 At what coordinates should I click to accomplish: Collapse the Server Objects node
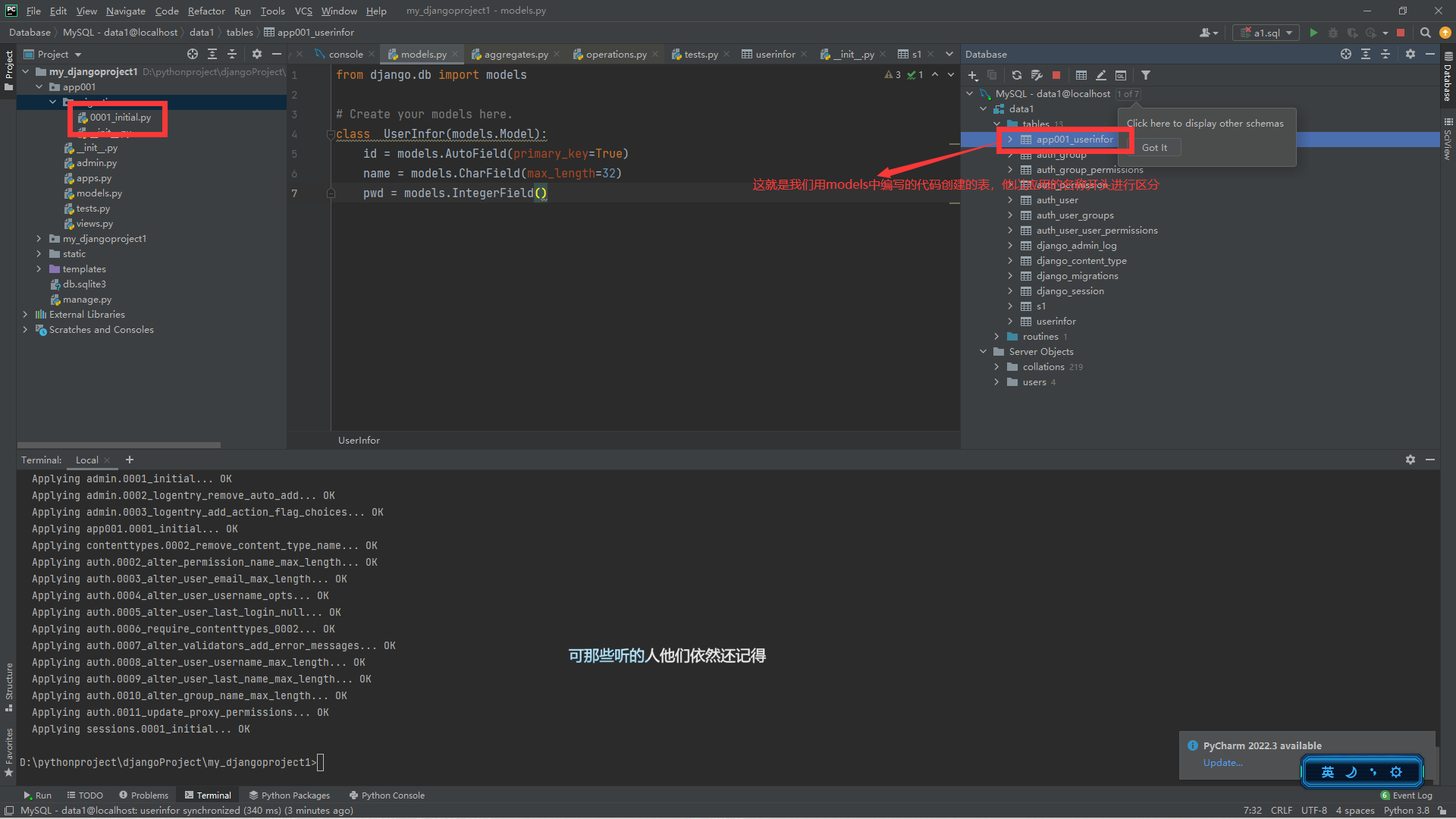tap(983, 352)
